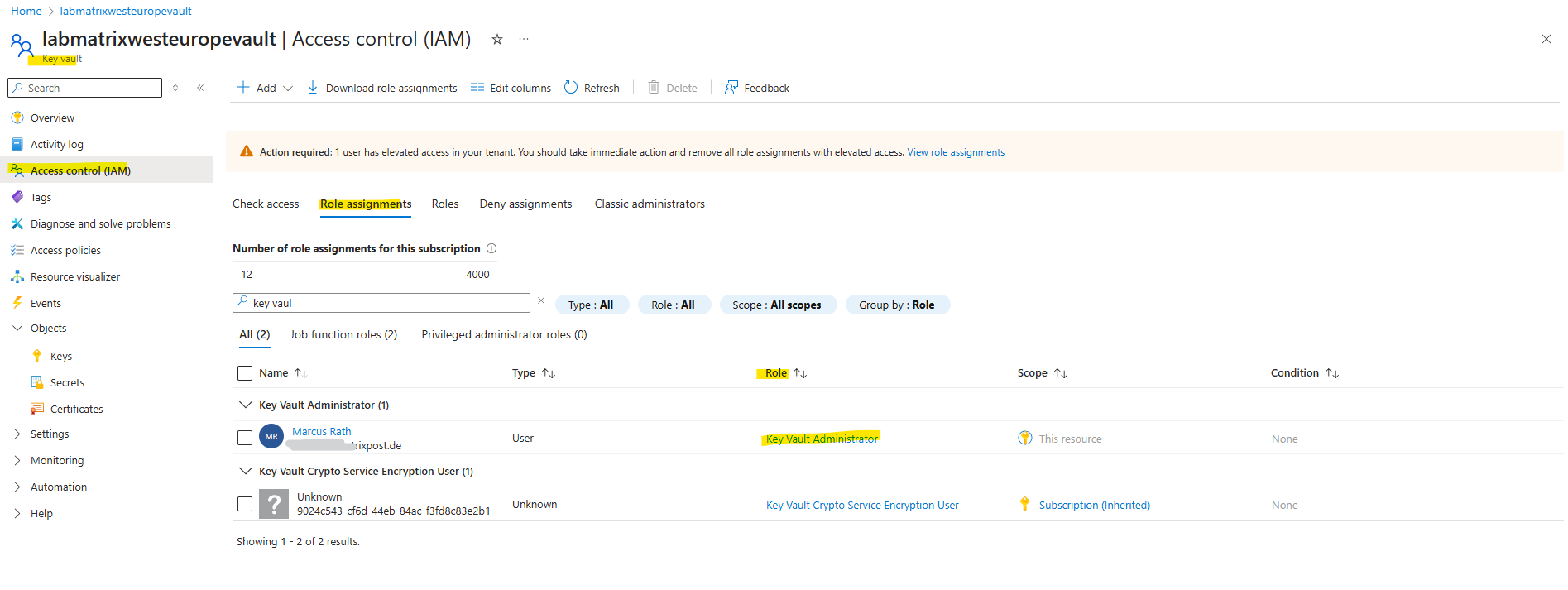Click the Secrets icon under Objects

[37, 382]
